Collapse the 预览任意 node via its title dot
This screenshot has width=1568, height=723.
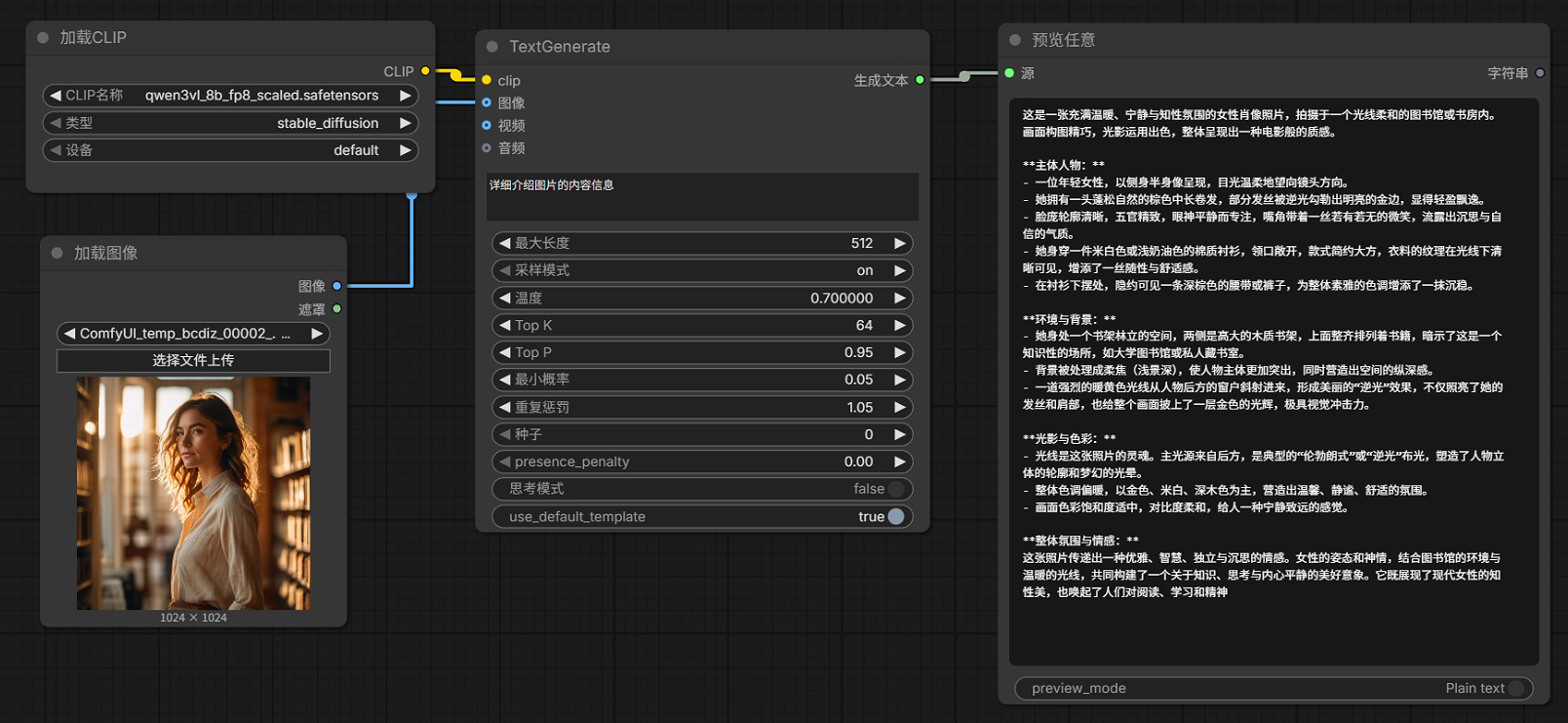click(1015, 40)
